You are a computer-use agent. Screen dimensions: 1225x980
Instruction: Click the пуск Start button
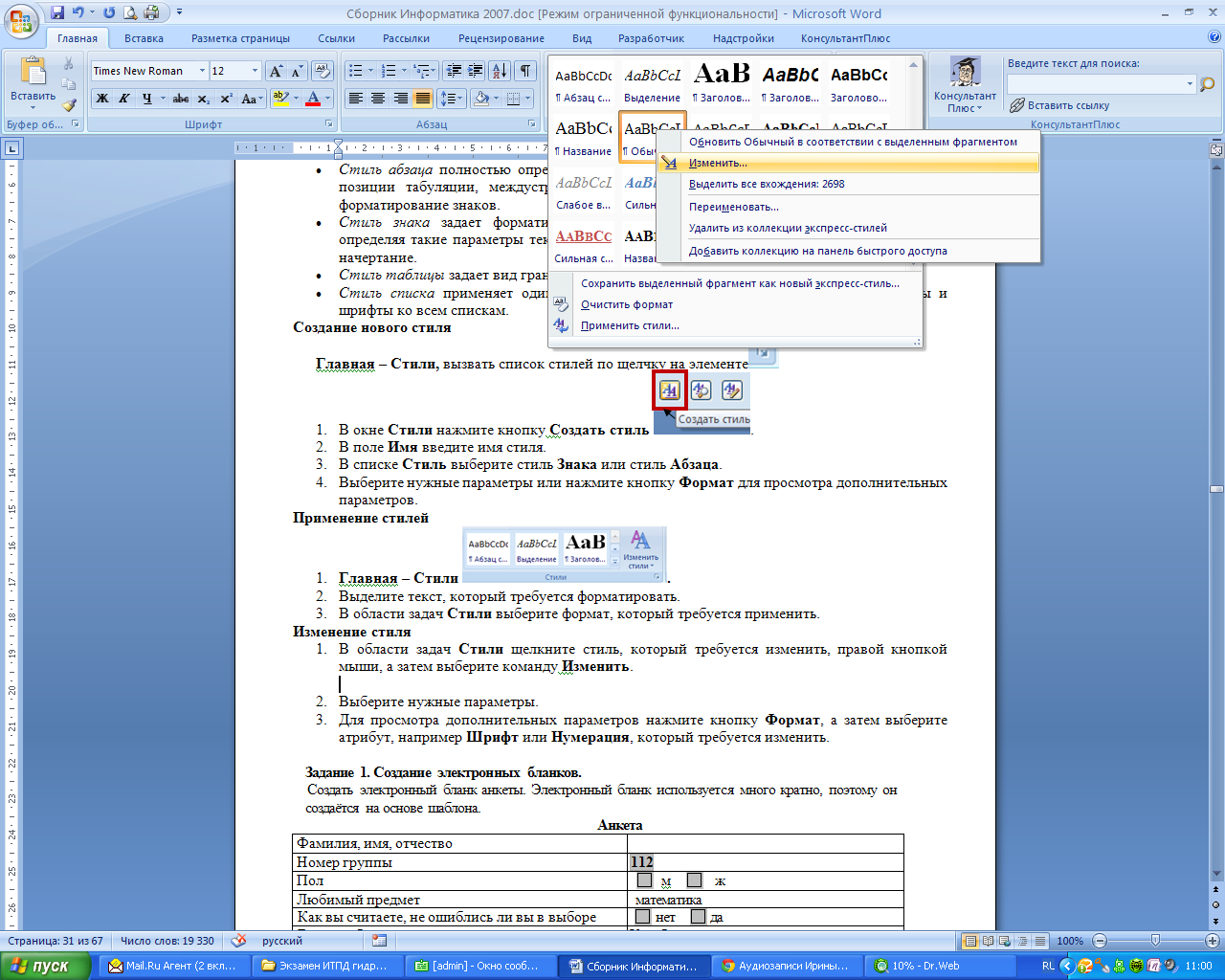pyautogui.click(x=46, y=967)
